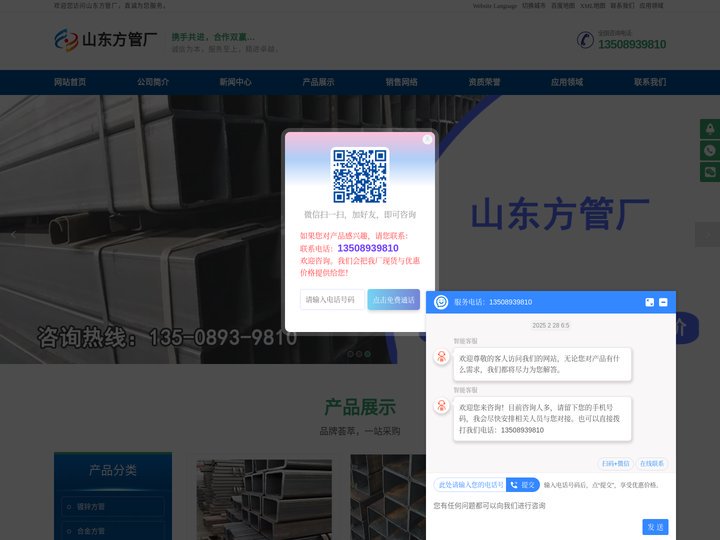720x540 pixels.
Task: Close the WeChat QR code popup
Action: click(x=428, y=139)
